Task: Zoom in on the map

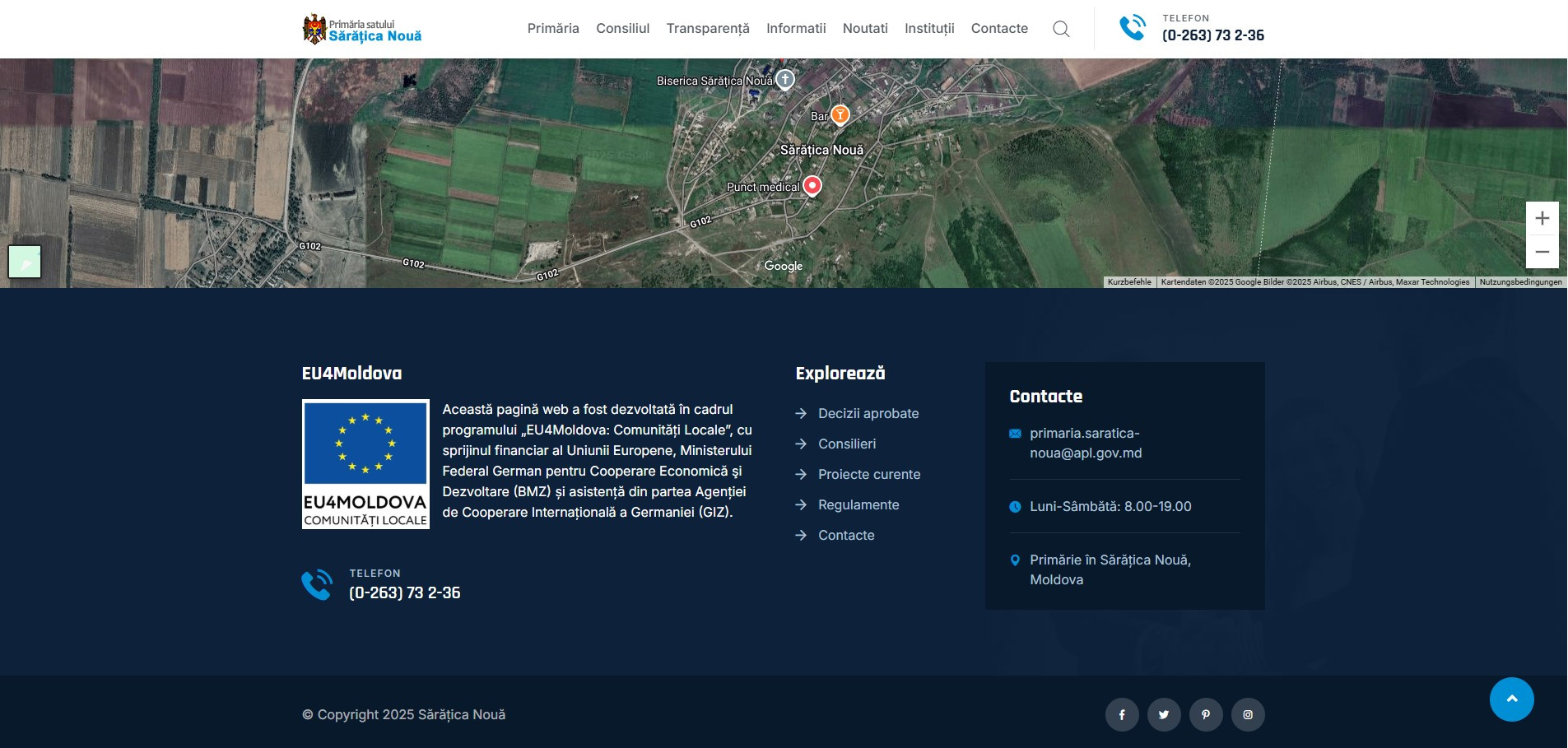Action: [1542, 218]
